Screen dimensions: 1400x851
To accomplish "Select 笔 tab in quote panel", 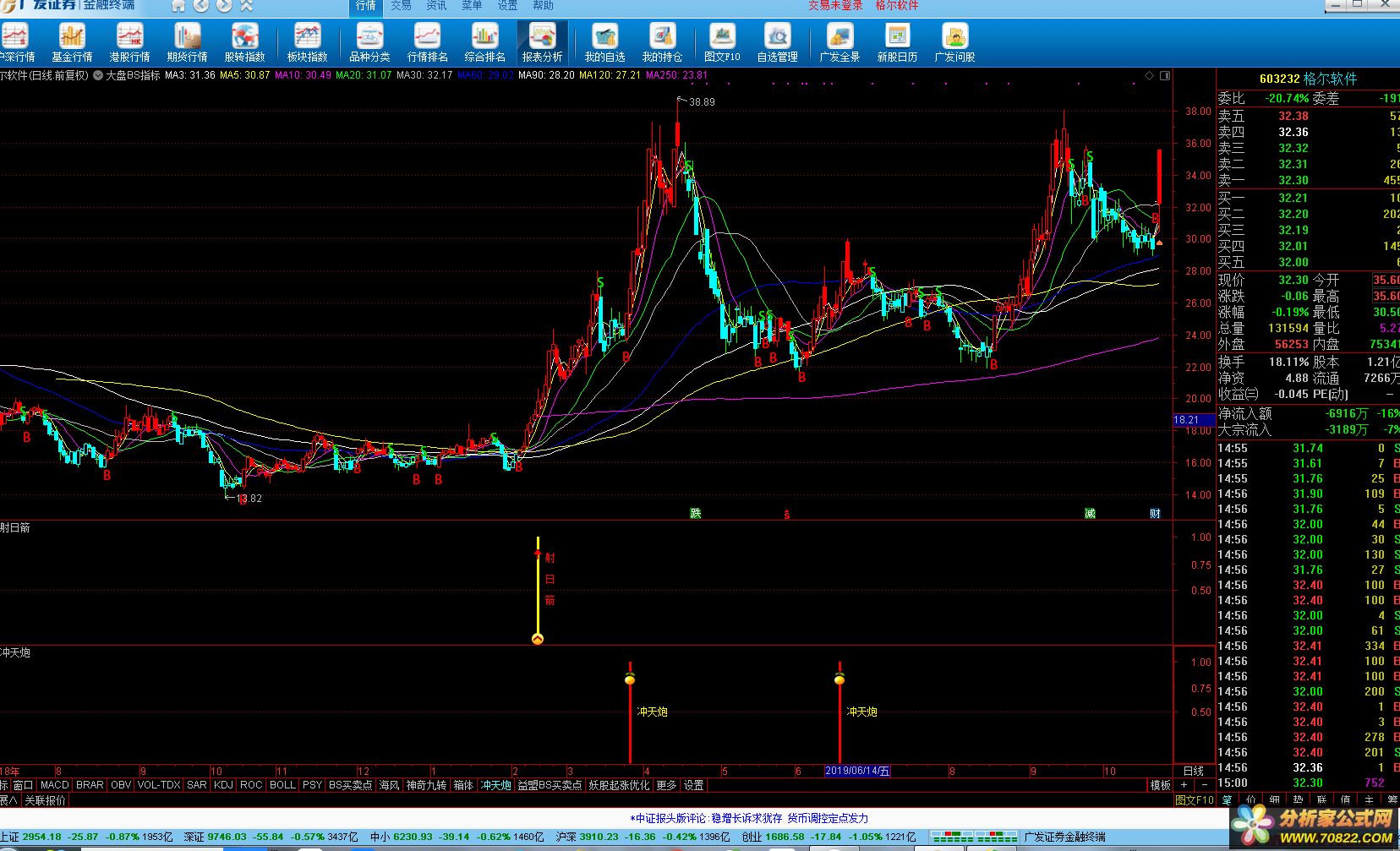I will pyautogui.click(x=1228, y=799).
